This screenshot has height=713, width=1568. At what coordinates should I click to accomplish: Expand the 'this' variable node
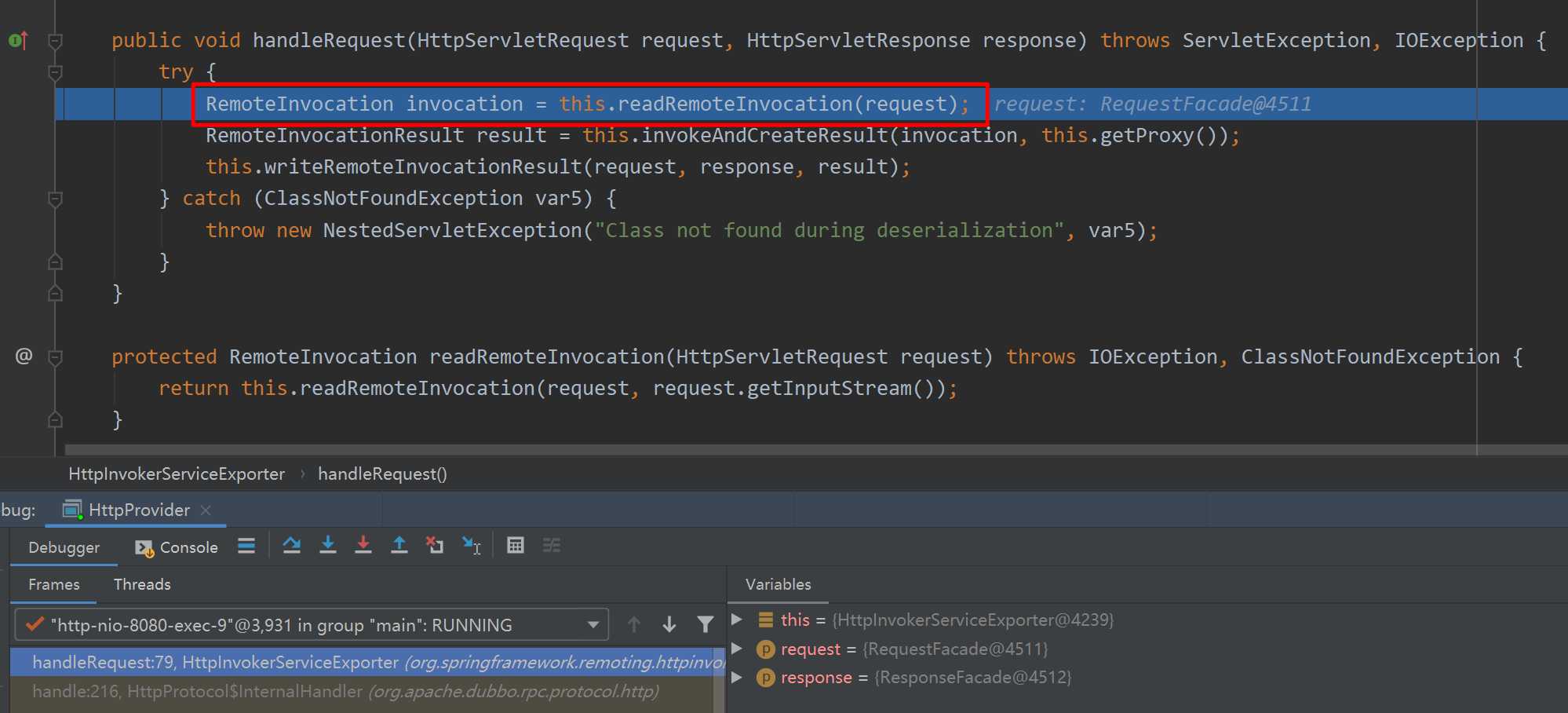coord(737,620)
